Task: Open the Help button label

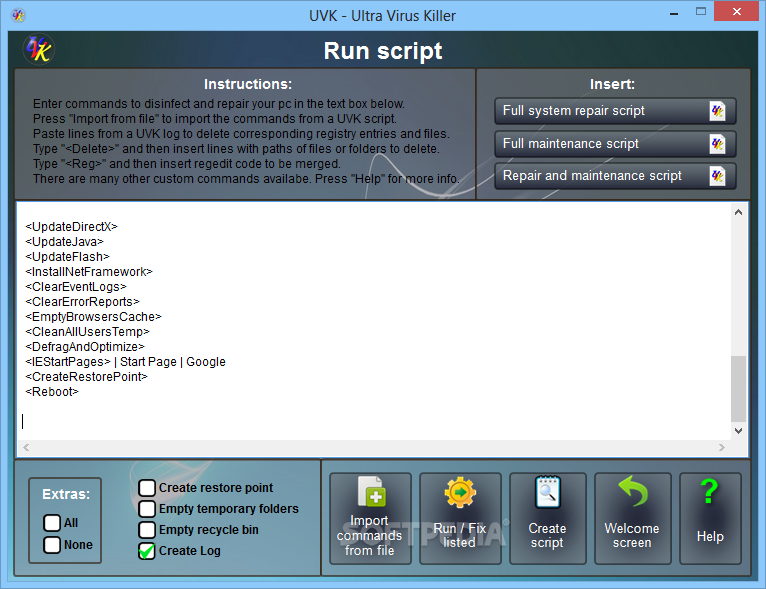Action: click(710, 536)
